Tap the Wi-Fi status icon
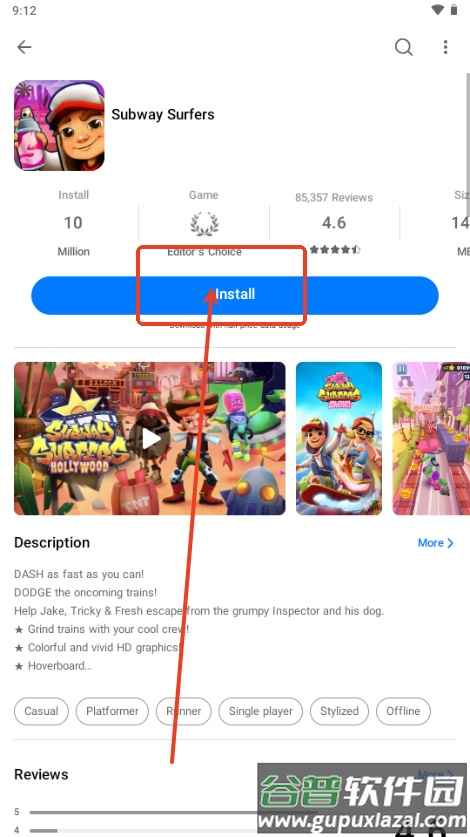Screen dimensions: 470x837 pyautogui.click(x=438, y=10)
